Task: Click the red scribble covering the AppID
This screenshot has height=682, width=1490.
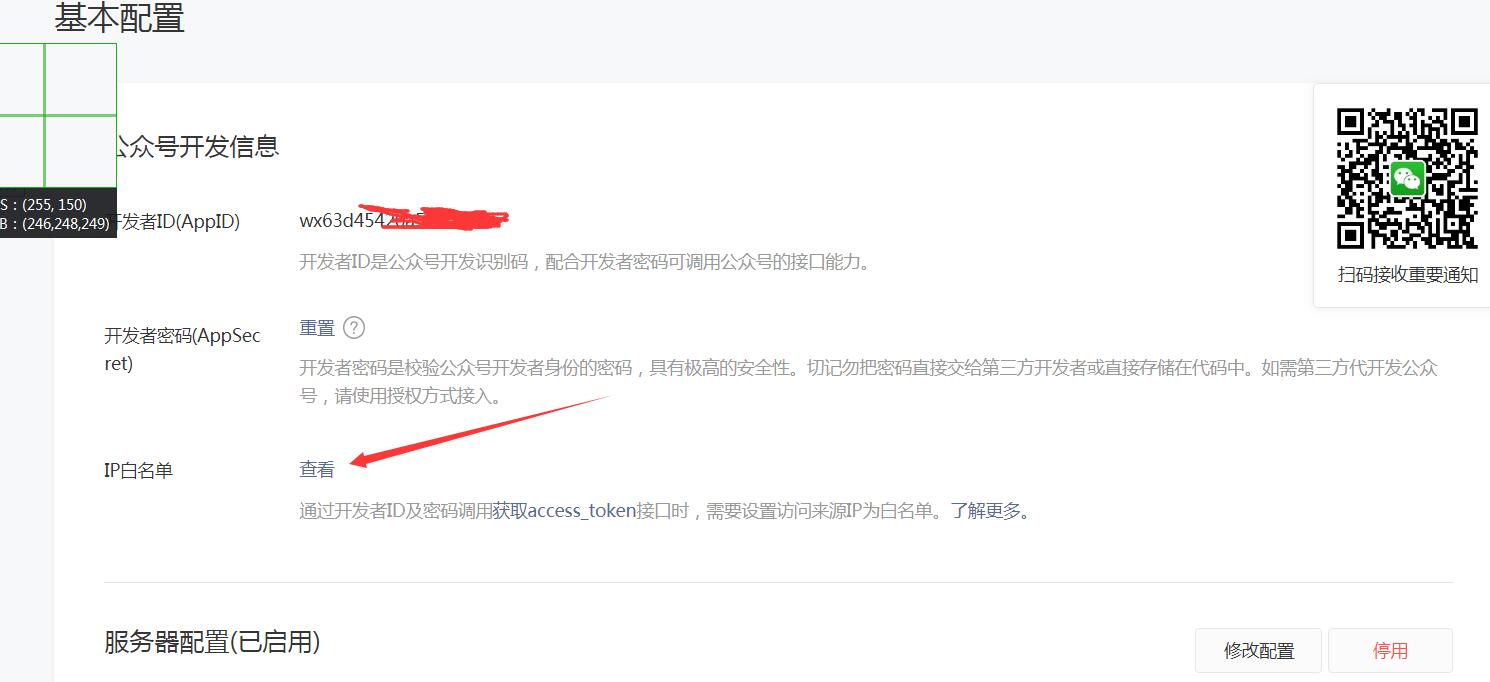Action: pyautogui.click(x=435, y=214)
